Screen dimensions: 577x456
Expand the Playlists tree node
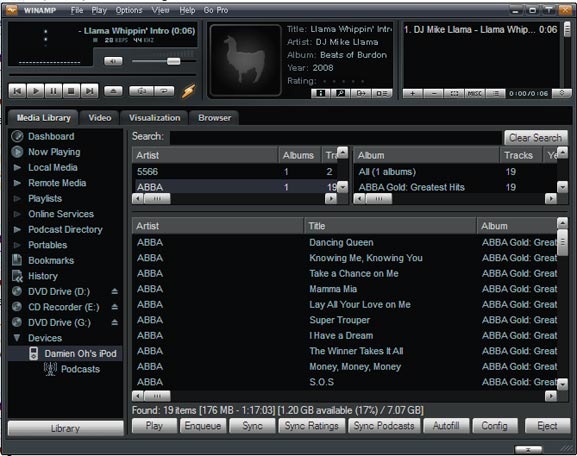pyautogui.click(x=17, y=199)
